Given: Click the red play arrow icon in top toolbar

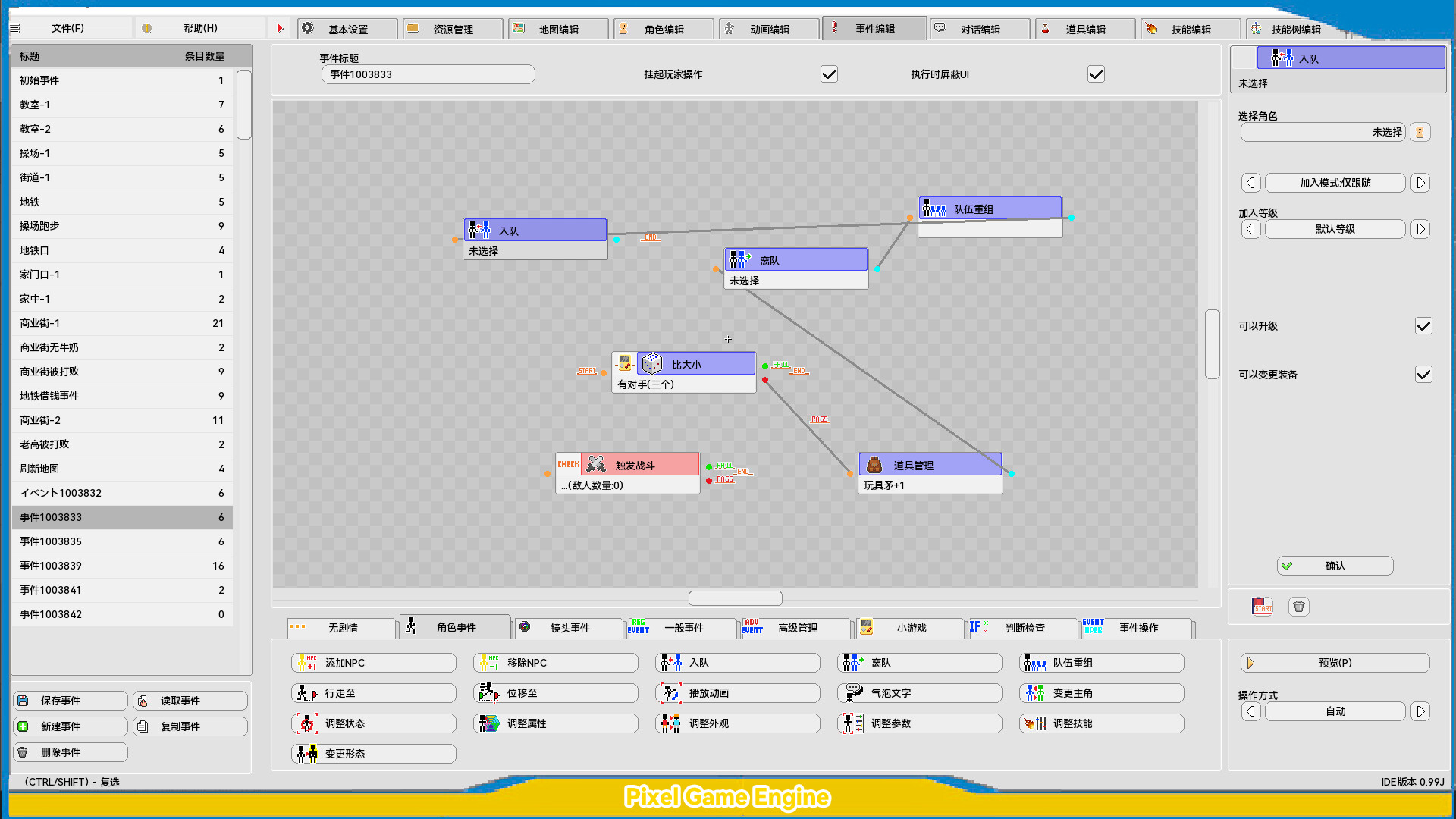Looking at the screenshot, I should click(280, 29).
